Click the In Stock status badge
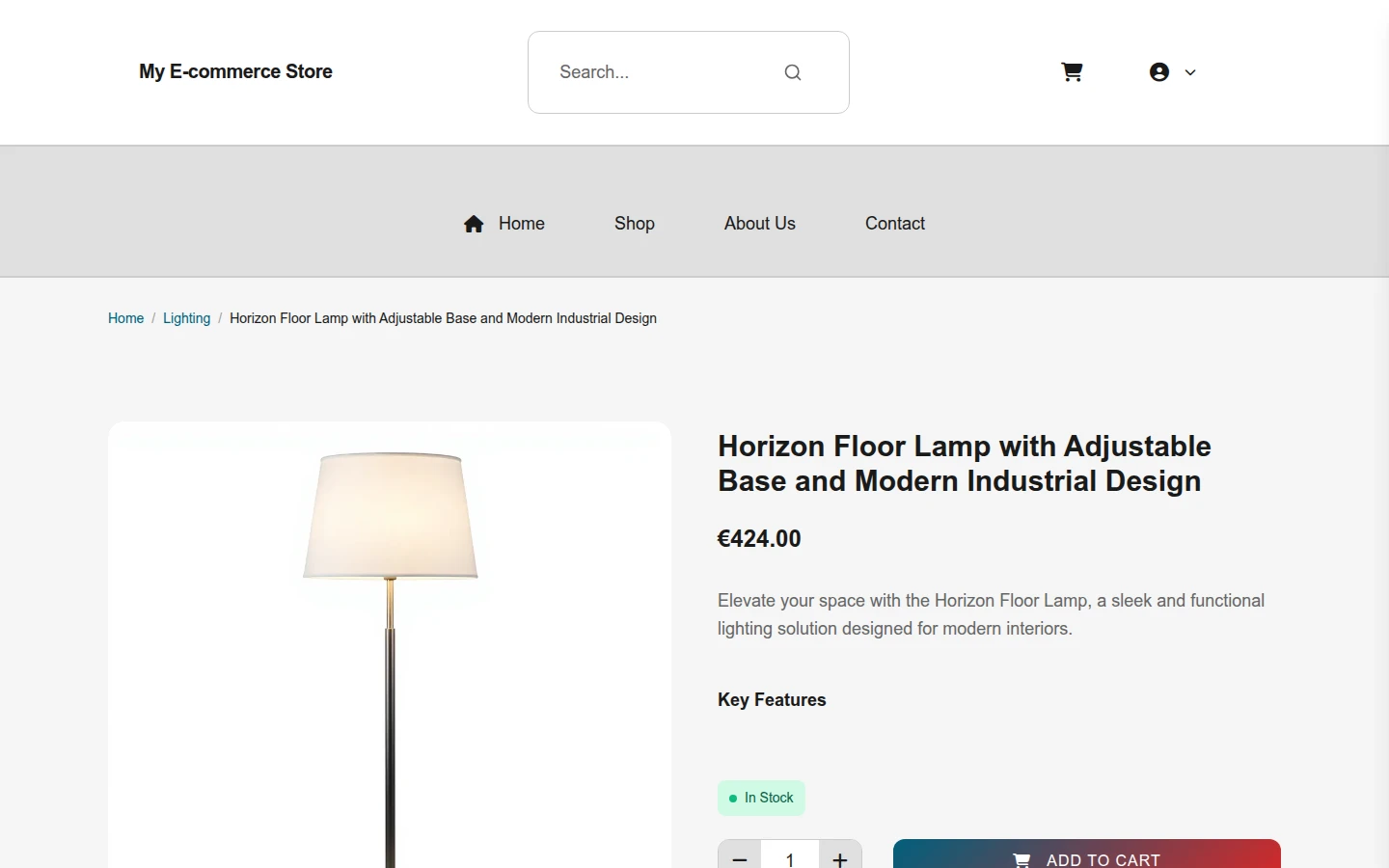This screenshot has width=1389, height=868. [761, 798]
